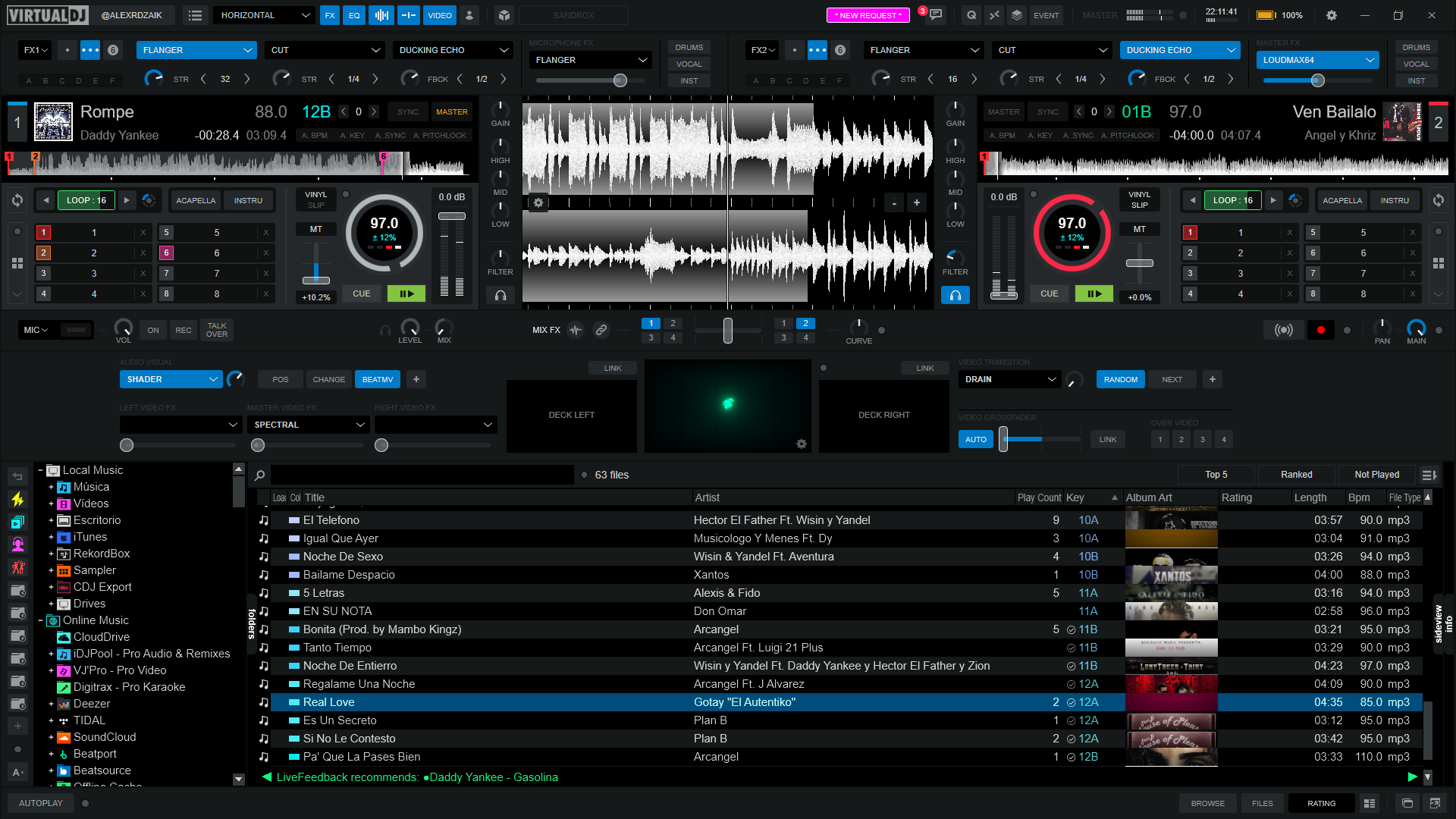Image resolution: width=1456 pixels, height=819 pixels.
Task: Click the browser search input field
Action: coord(422,475)
